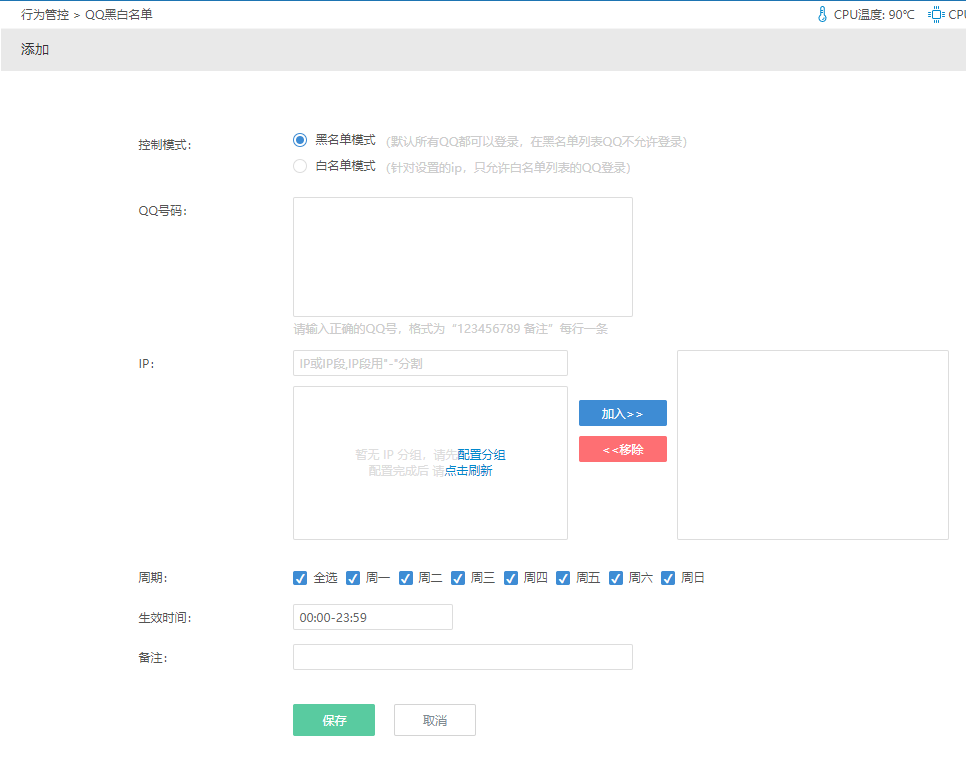Uncheck the 周二 checkbox
The image size is (966, 774).
tap(405, 578)
